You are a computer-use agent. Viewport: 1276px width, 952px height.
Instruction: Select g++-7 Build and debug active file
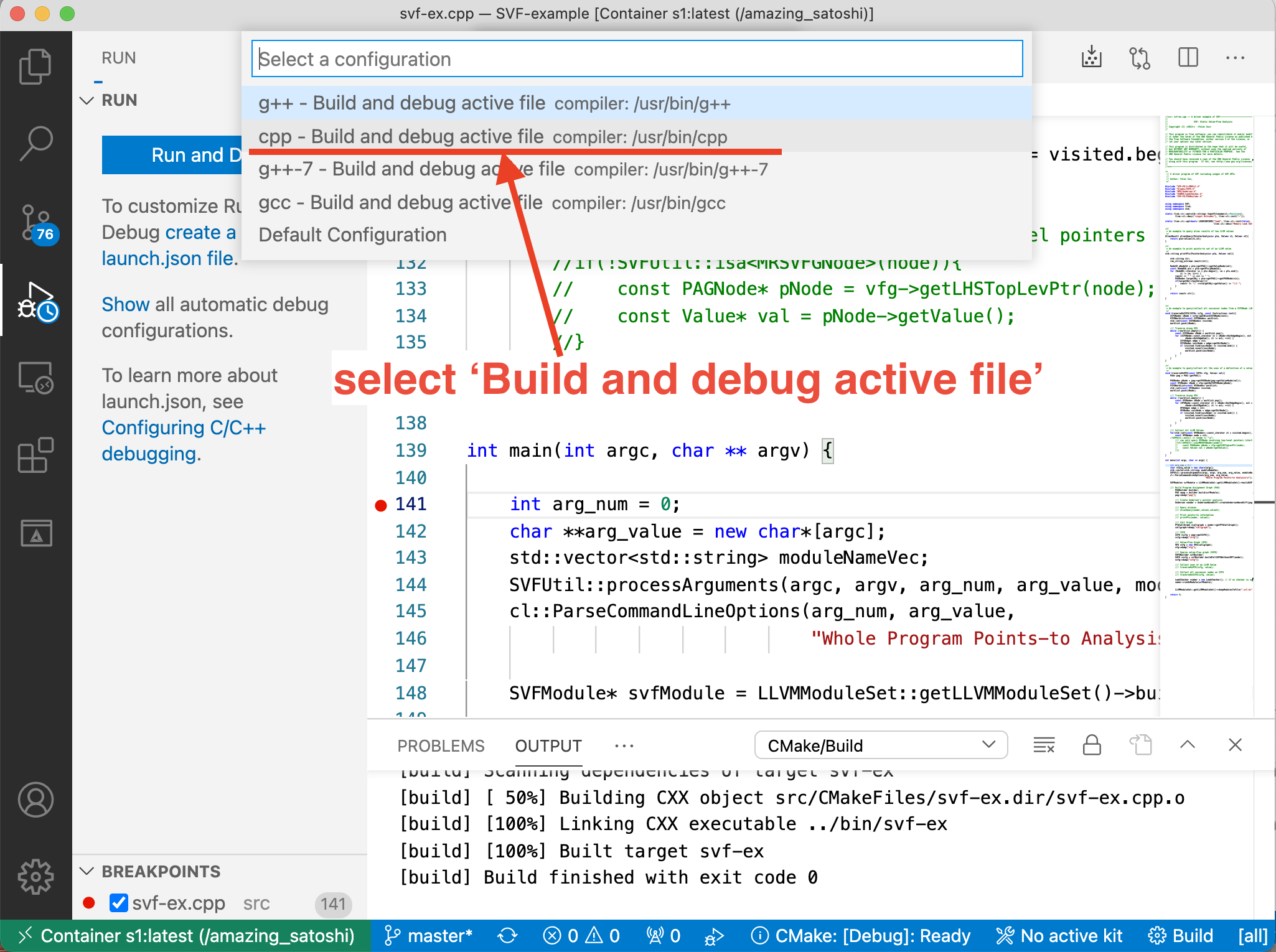click(637, 169)
